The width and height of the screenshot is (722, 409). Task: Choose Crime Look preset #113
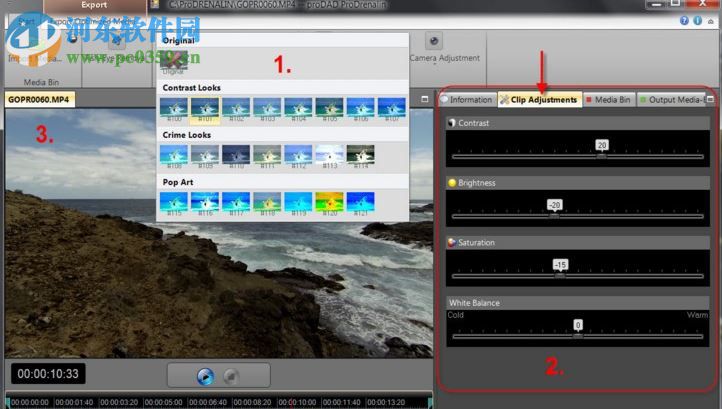coord(328,153)
